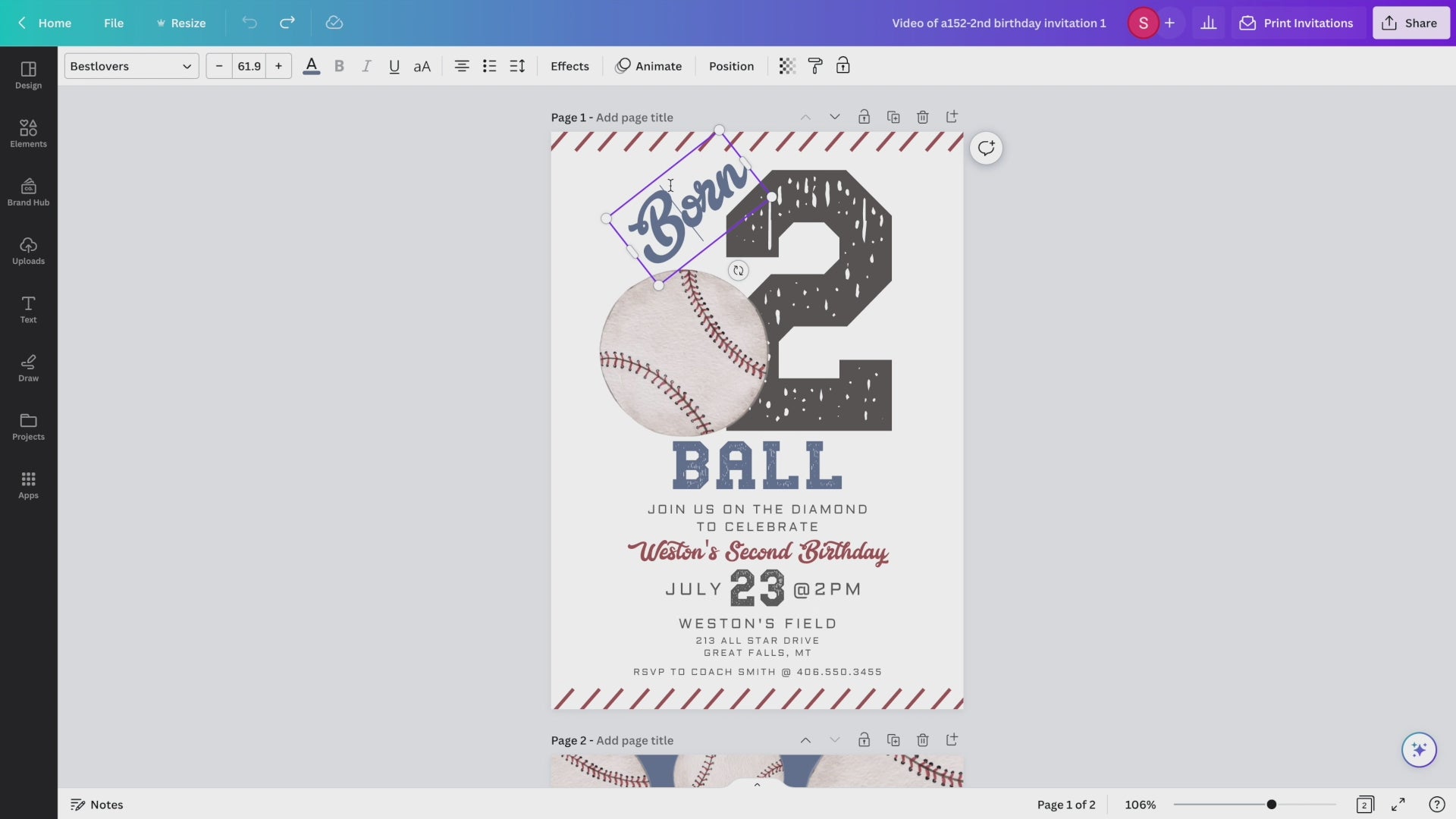The image size is (1456, 819).
Task: Duplicate Page 1 using the duplicate icon
Action: click(893, 117)
